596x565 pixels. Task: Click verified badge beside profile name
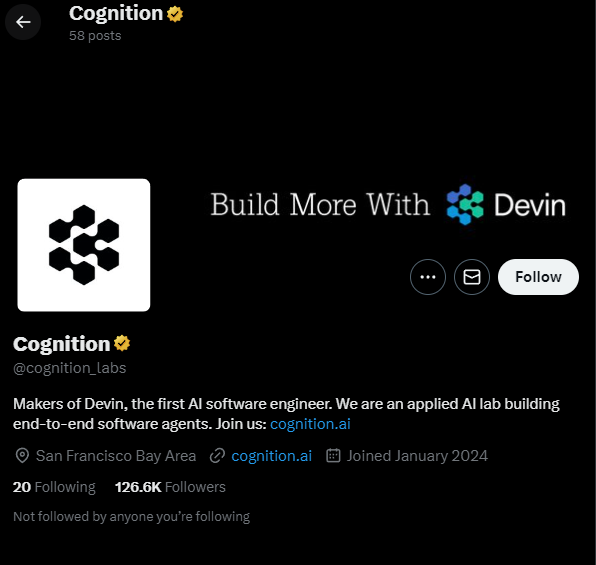tap(122, 343)
